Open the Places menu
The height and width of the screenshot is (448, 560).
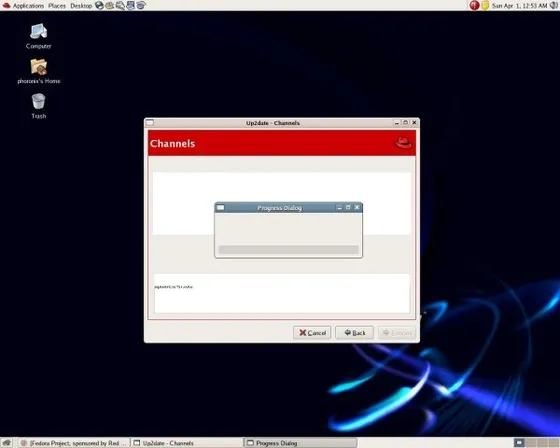pos(57,6)
